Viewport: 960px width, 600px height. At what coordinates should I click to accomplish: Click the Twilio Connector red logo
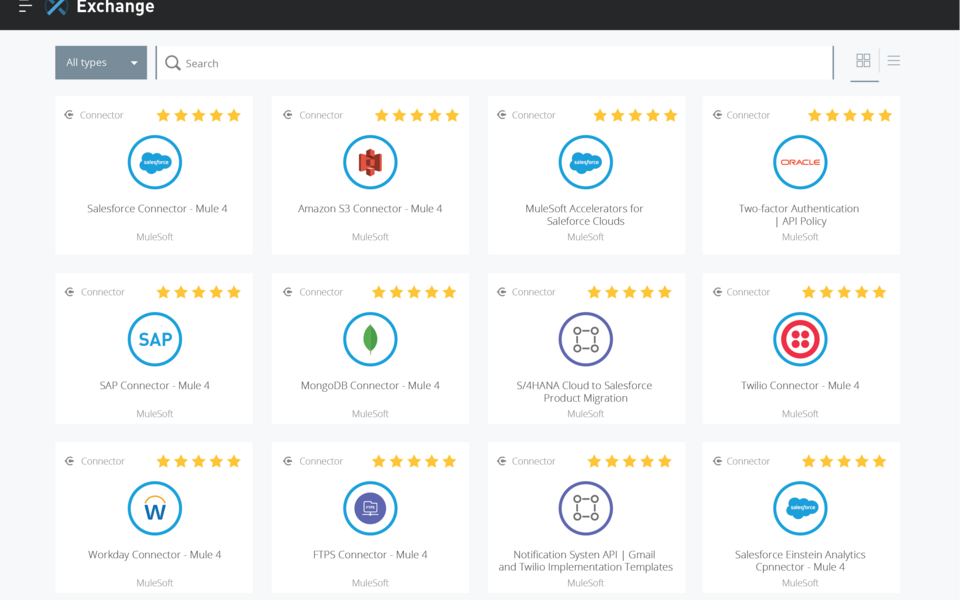click(800, 339)
